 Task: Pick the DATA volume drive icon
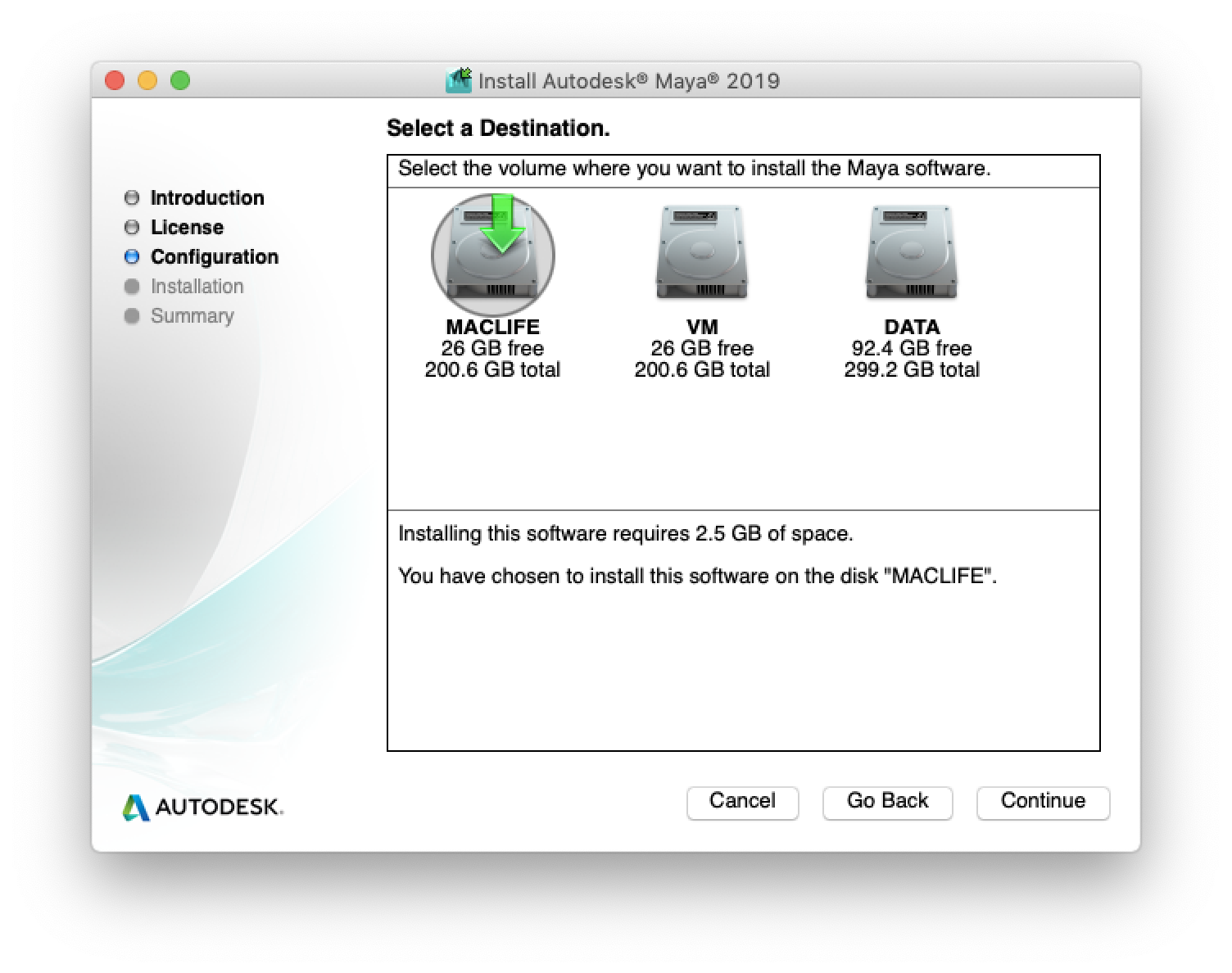911,253
